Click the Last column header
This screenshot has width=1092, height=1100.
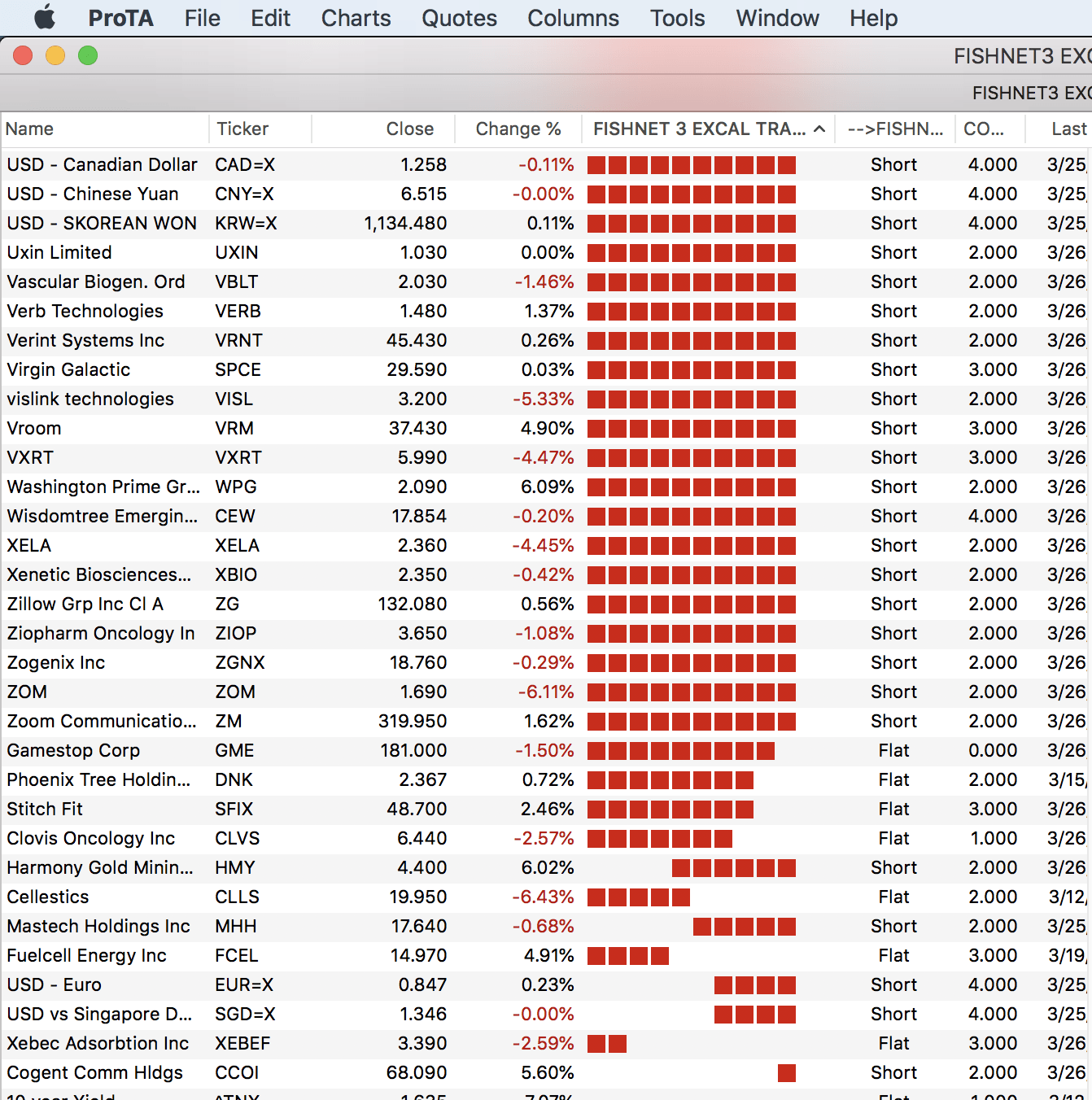[1059, 129]
